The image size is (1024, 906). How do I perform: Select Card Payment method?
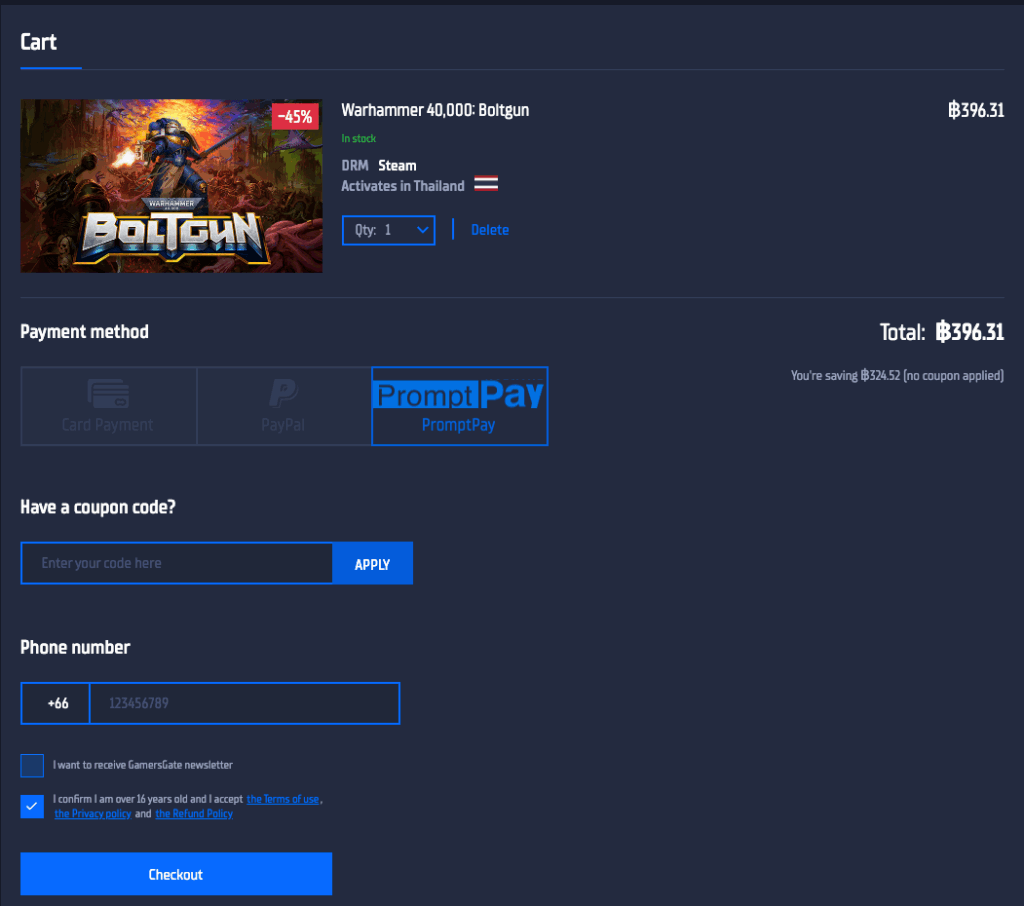coord(108,406)
